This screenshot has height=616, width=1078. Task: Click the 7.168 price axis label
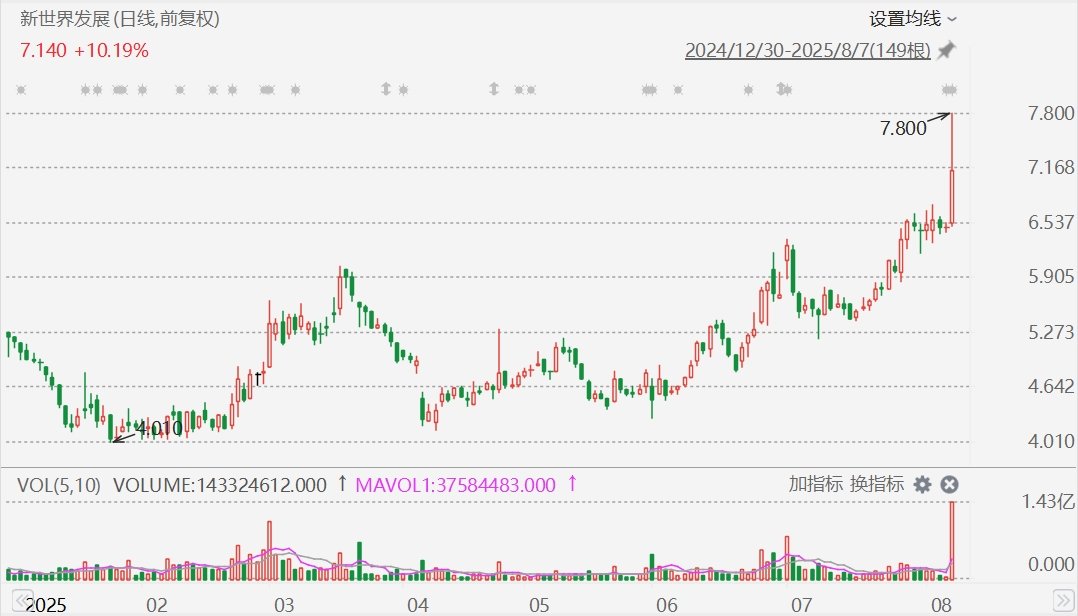coord(1051,167)
